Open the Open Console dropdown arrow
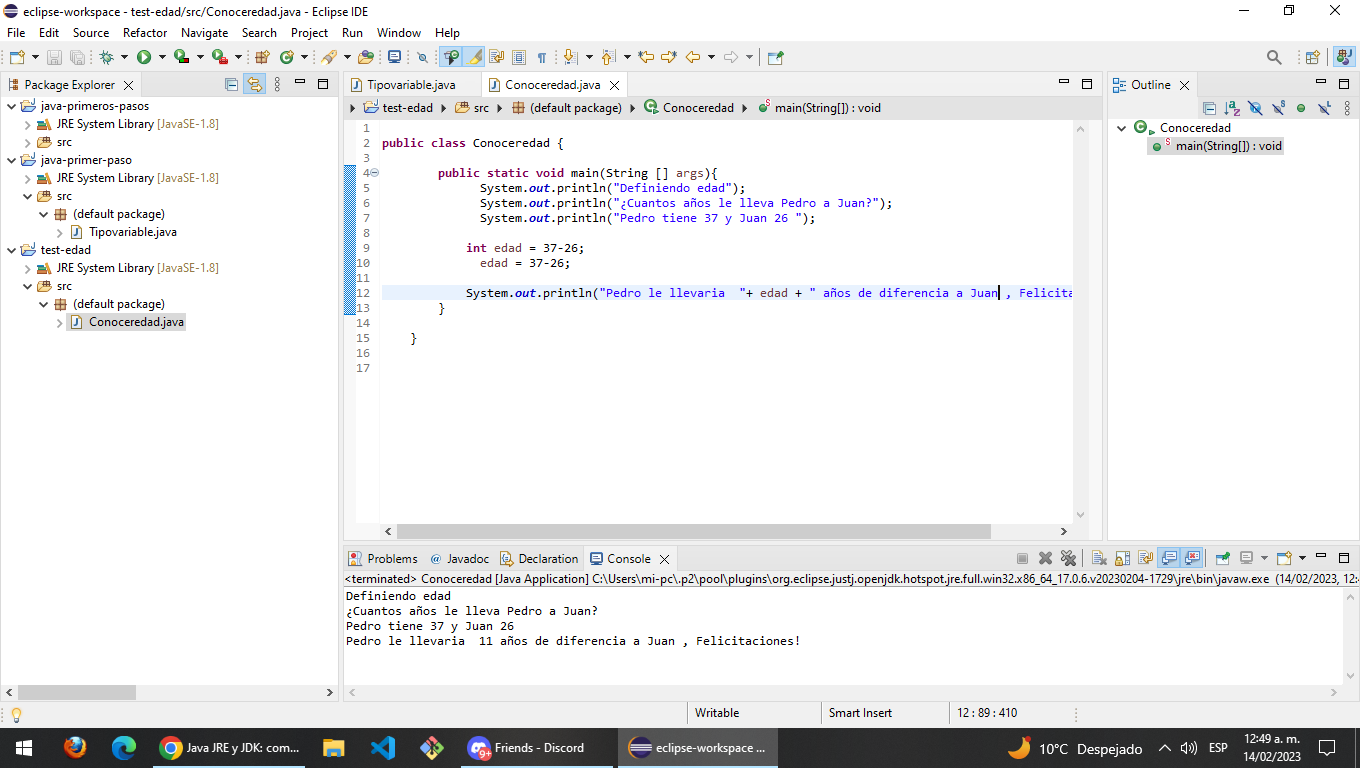Image resolution: width=1360 pixels, height=768 pixels. point(1302,558)
